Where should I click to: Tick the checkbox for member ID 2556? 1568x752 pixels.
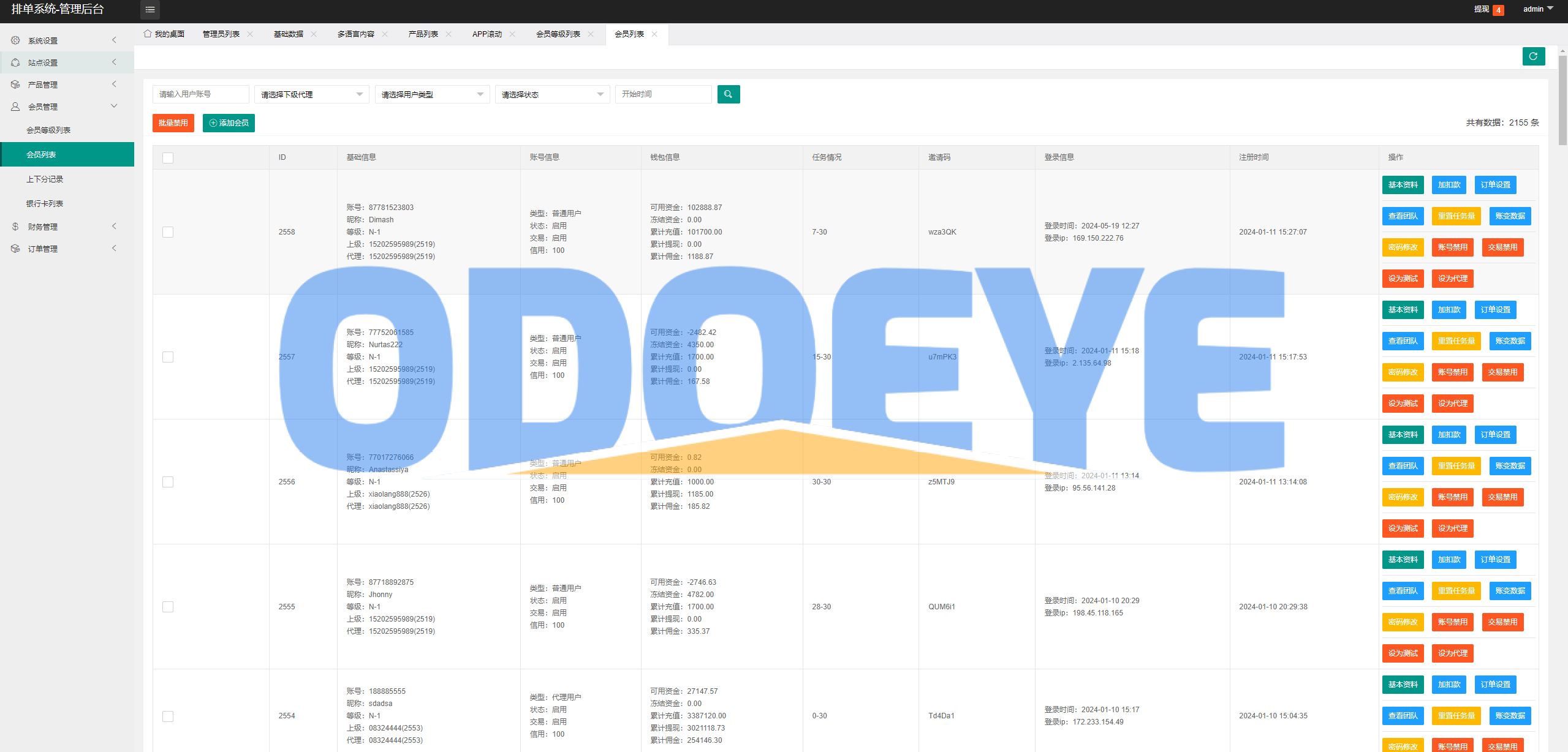tap(168, 482)
